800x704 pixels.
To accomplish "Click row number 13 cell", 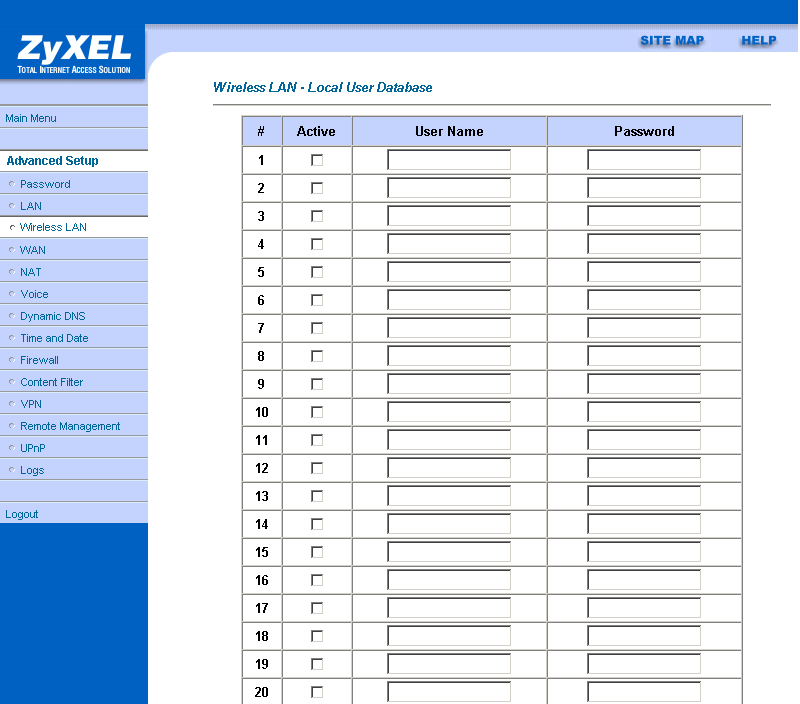I will point(262,496).
